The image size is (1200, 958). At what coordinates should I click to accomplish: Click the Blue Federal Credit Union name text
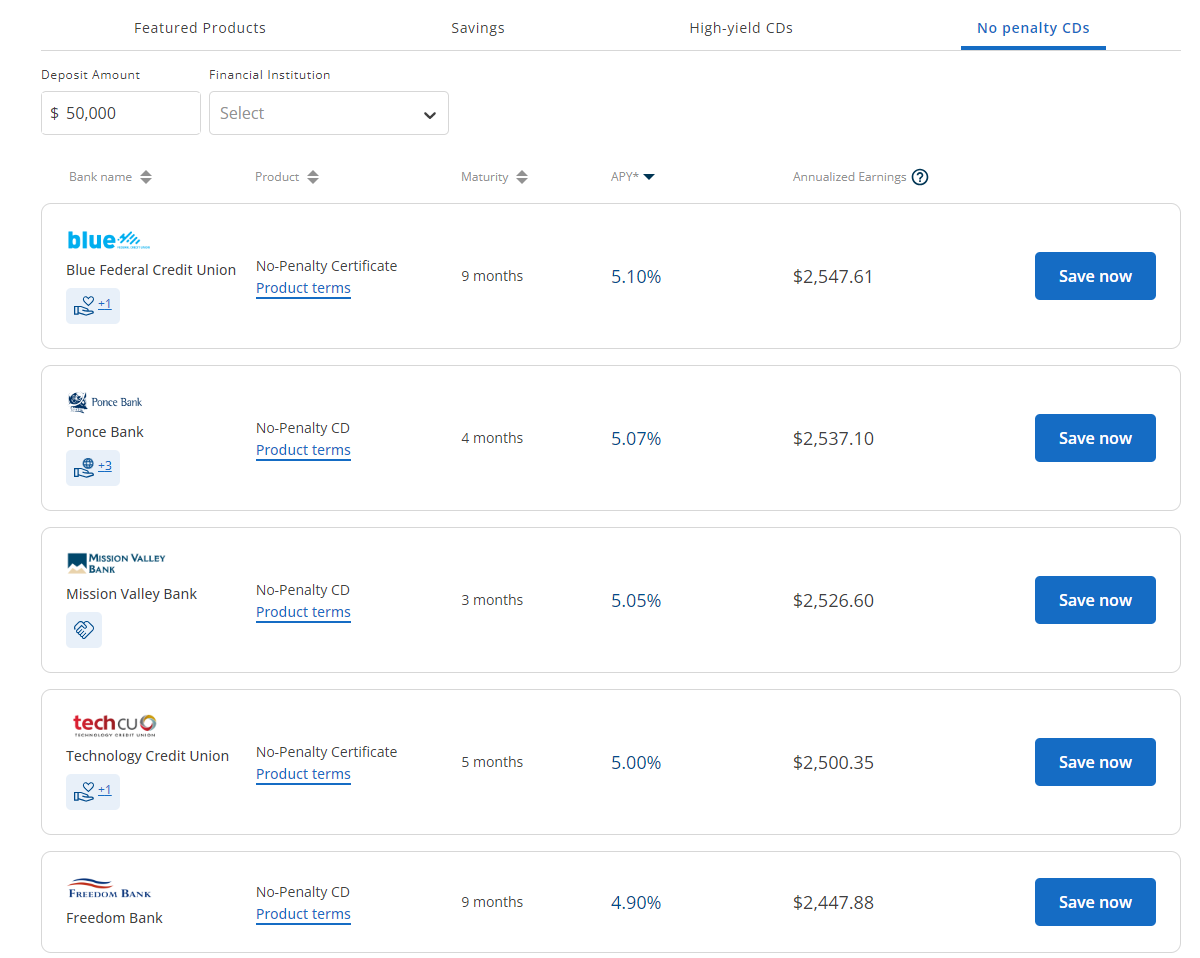[x=151, y=270]
